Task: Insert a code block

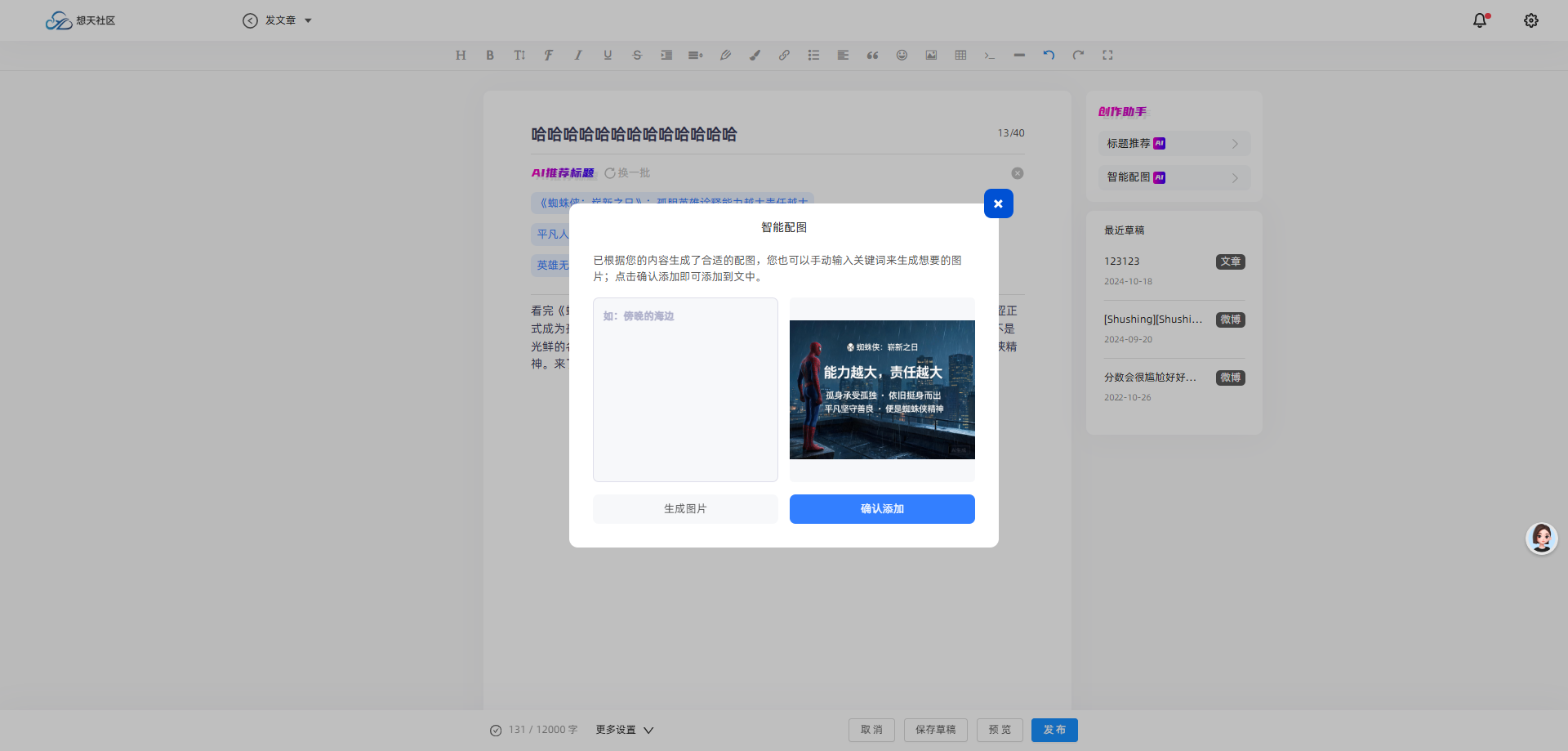Action: tap(990, 55)
